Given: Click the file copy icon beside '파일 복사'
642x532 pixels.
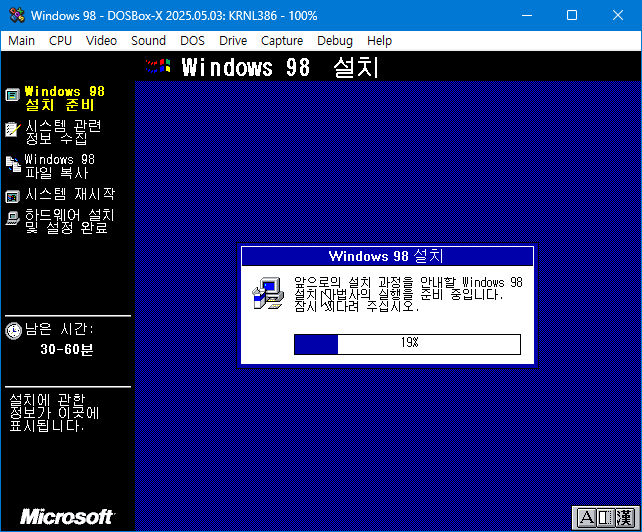Looking at the screenshot, I should pyautogui.click(x=13, y=164).
